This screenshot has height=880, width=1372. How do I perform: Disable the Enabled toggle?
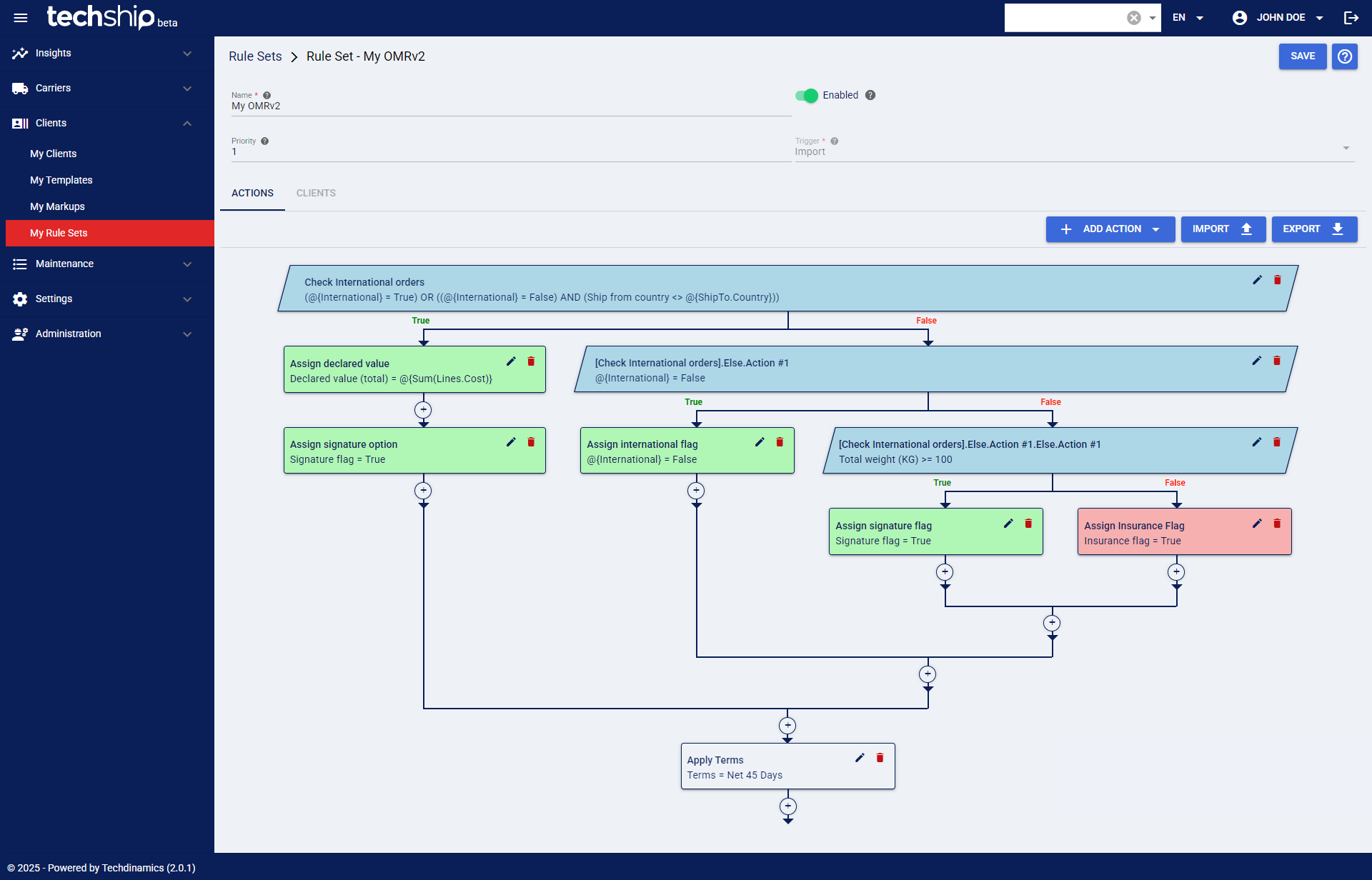807,95
